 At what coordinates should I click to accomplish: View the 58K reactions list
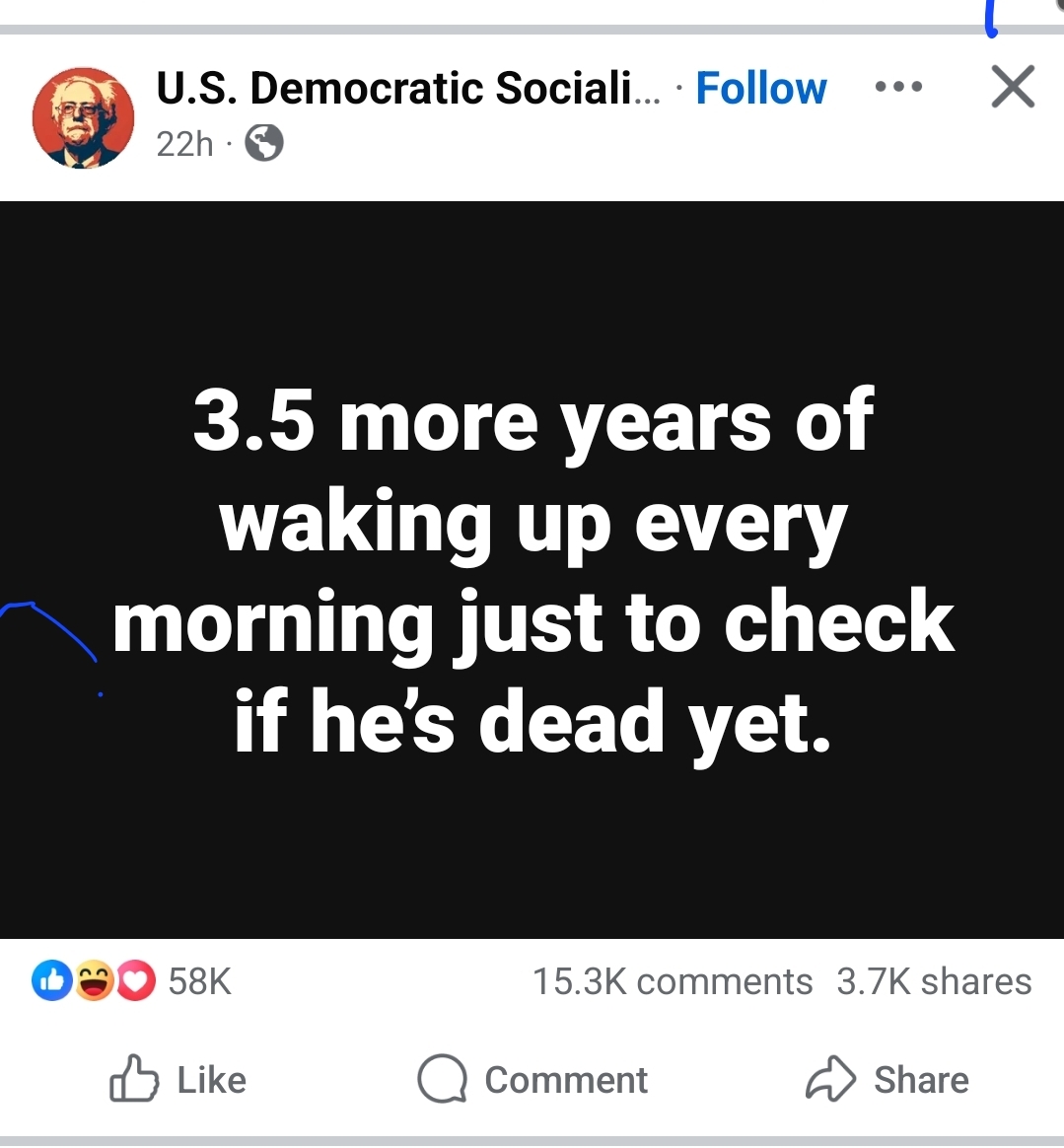click(x=199, y=981)
